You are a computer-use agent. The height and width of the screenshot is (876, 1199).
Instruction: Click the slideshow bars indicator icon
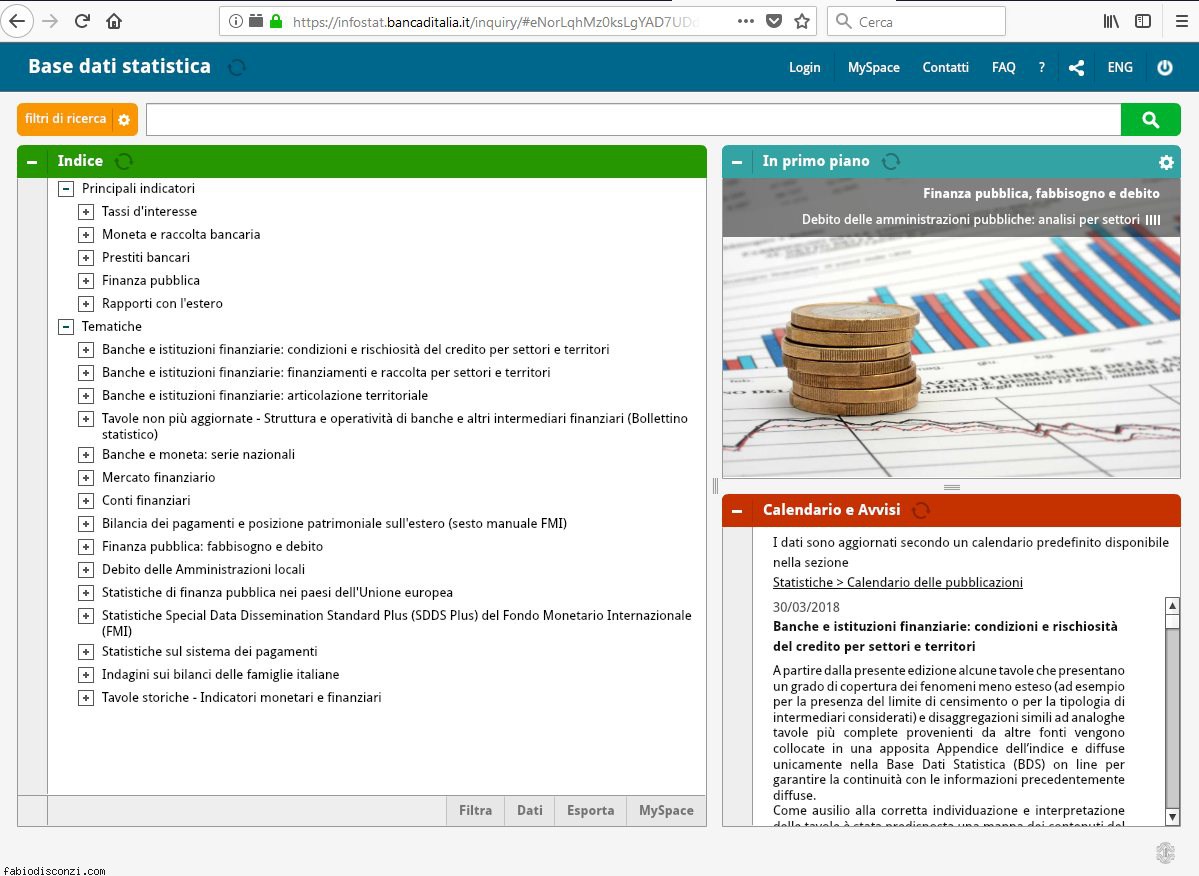pos(1153,219)
